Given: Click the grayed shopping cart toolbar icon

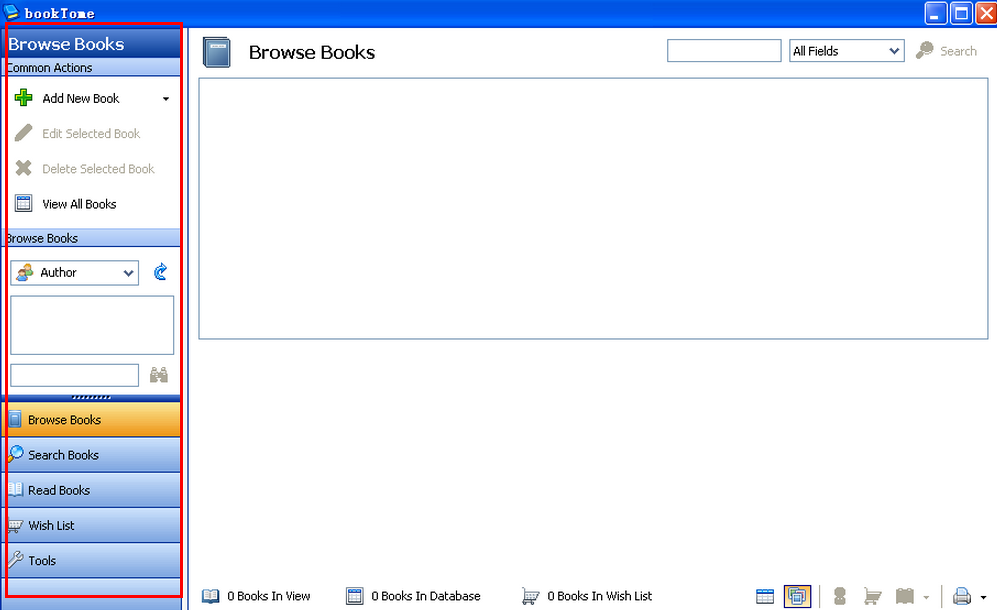Looking at the screenshot, I should [872, 596].
